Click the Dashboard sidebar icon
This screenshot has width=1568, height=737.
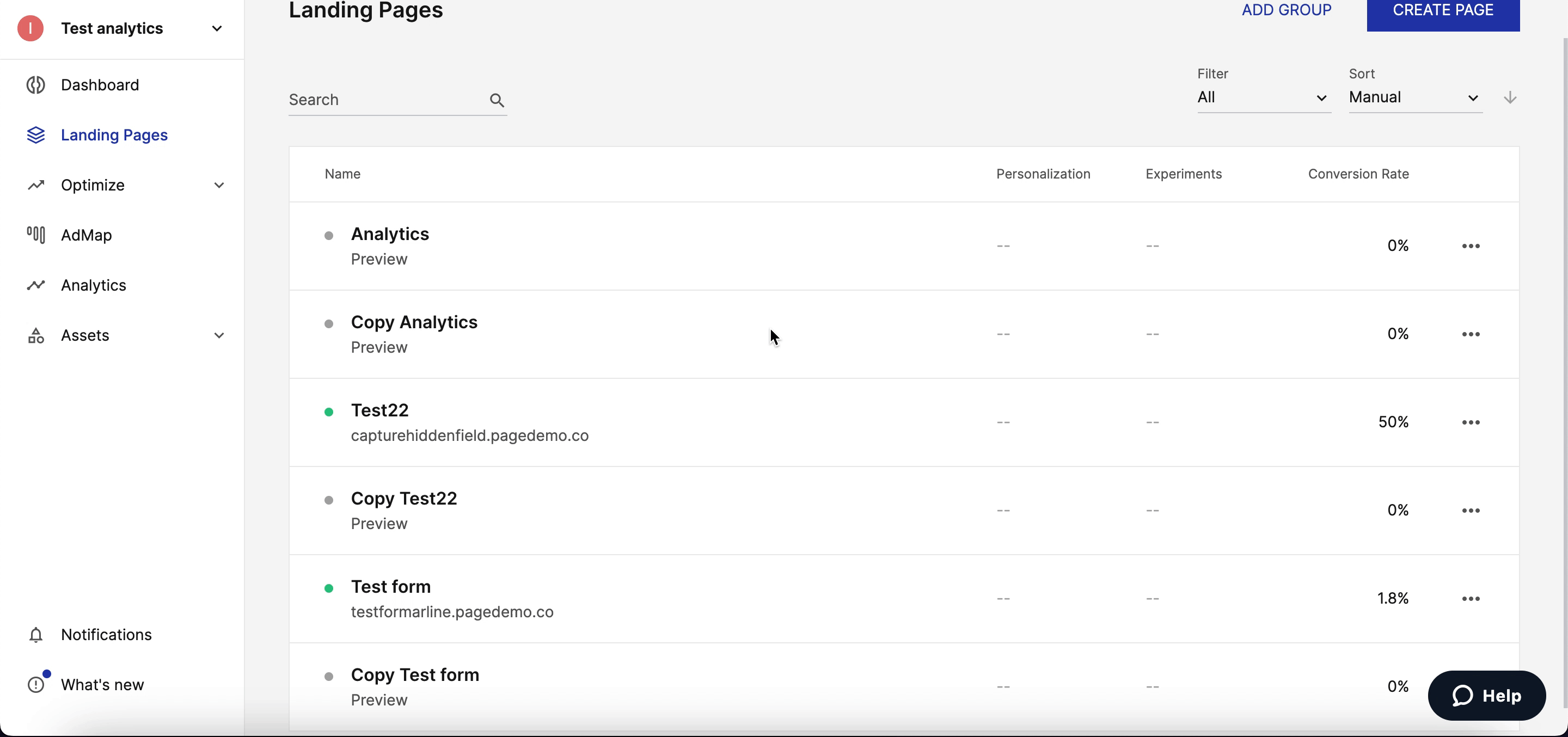(x=36, y=85)
